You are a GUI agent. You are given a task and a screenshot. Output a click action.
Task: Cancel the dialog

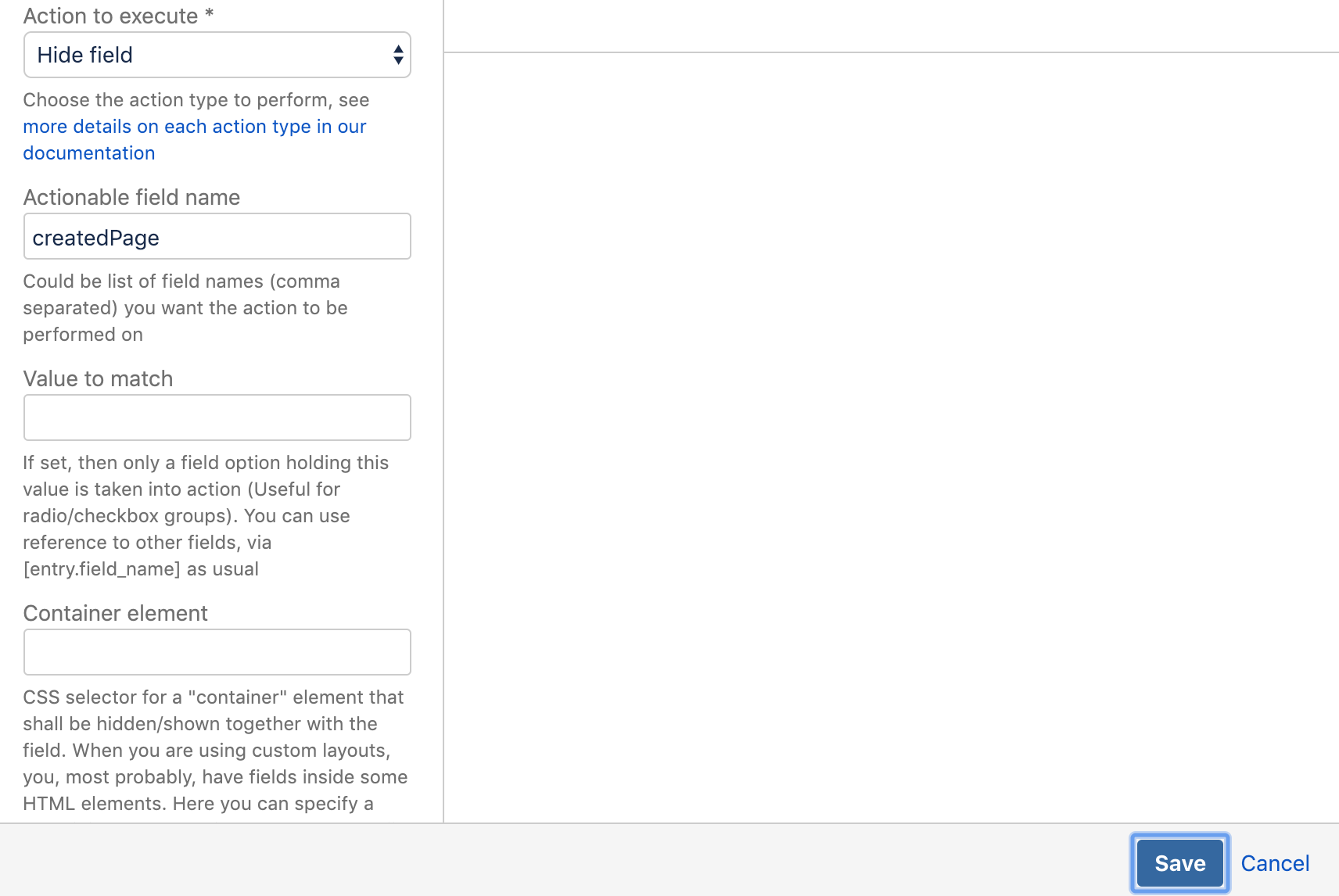(x=1275, y=863)
